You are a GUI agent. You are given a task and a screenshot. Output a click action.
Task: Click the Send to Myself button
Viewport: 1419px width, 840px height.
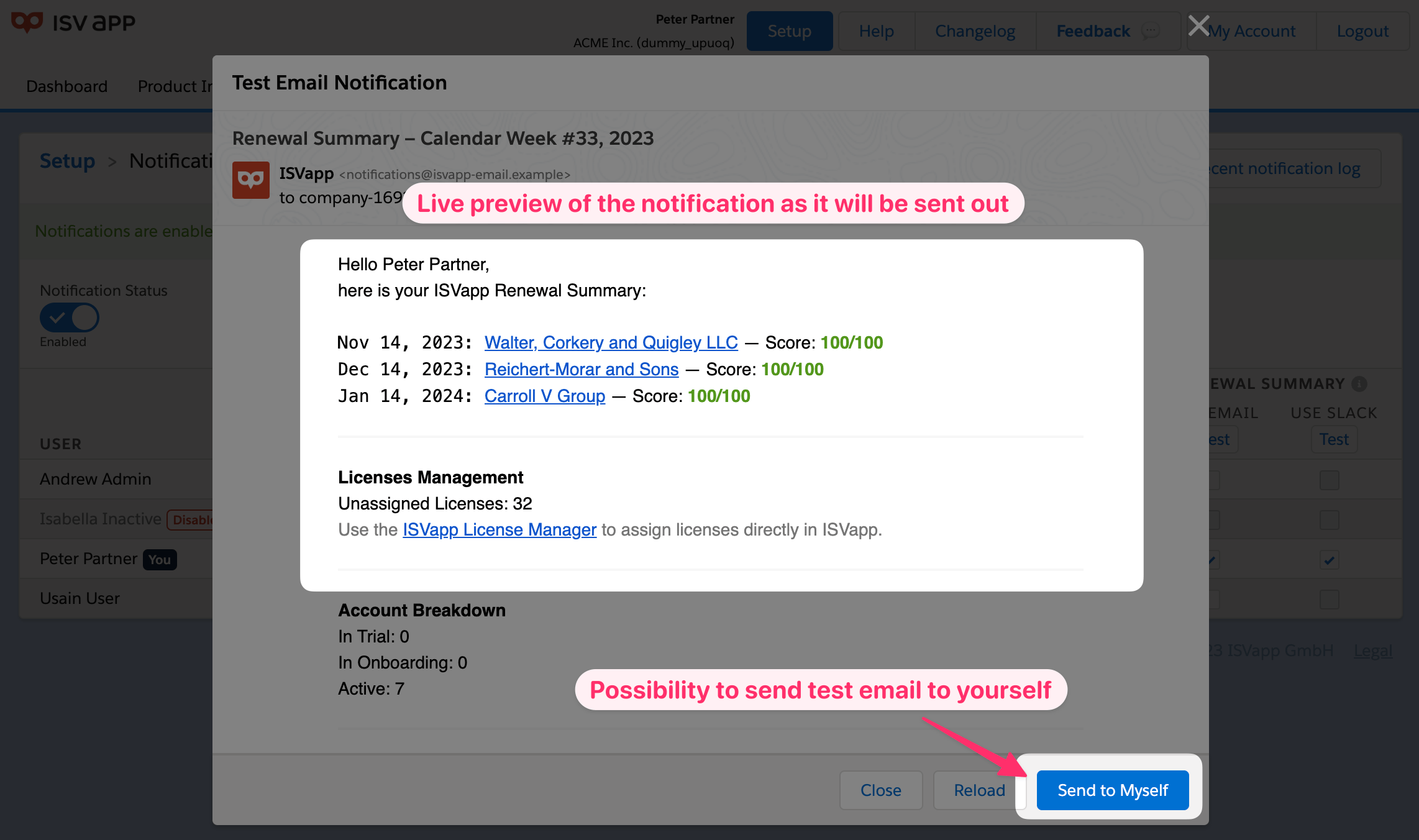tap(1113, 790)
